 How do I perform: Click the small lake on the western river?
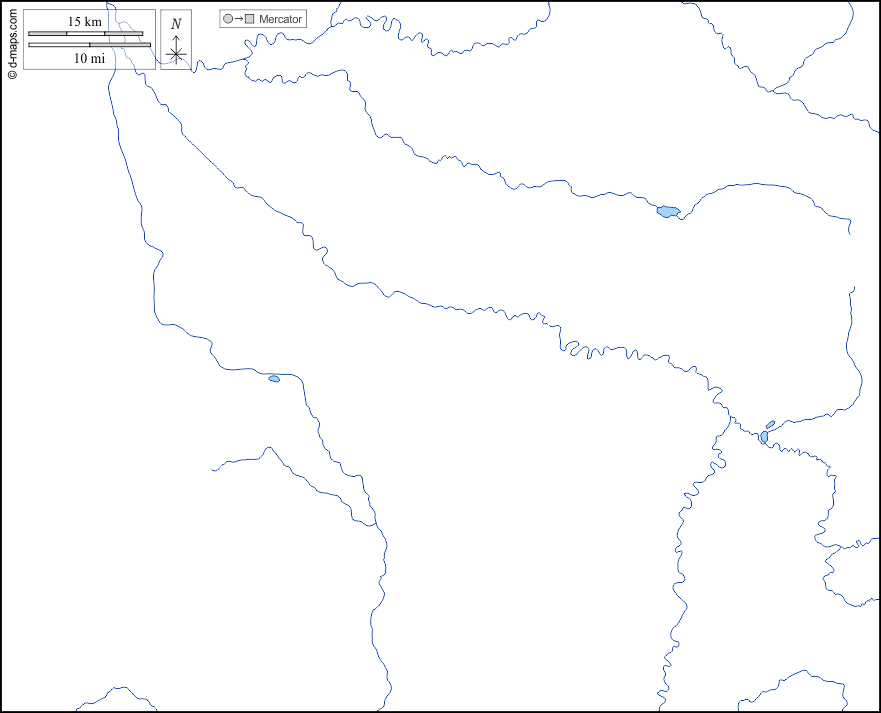coord(274,378)
